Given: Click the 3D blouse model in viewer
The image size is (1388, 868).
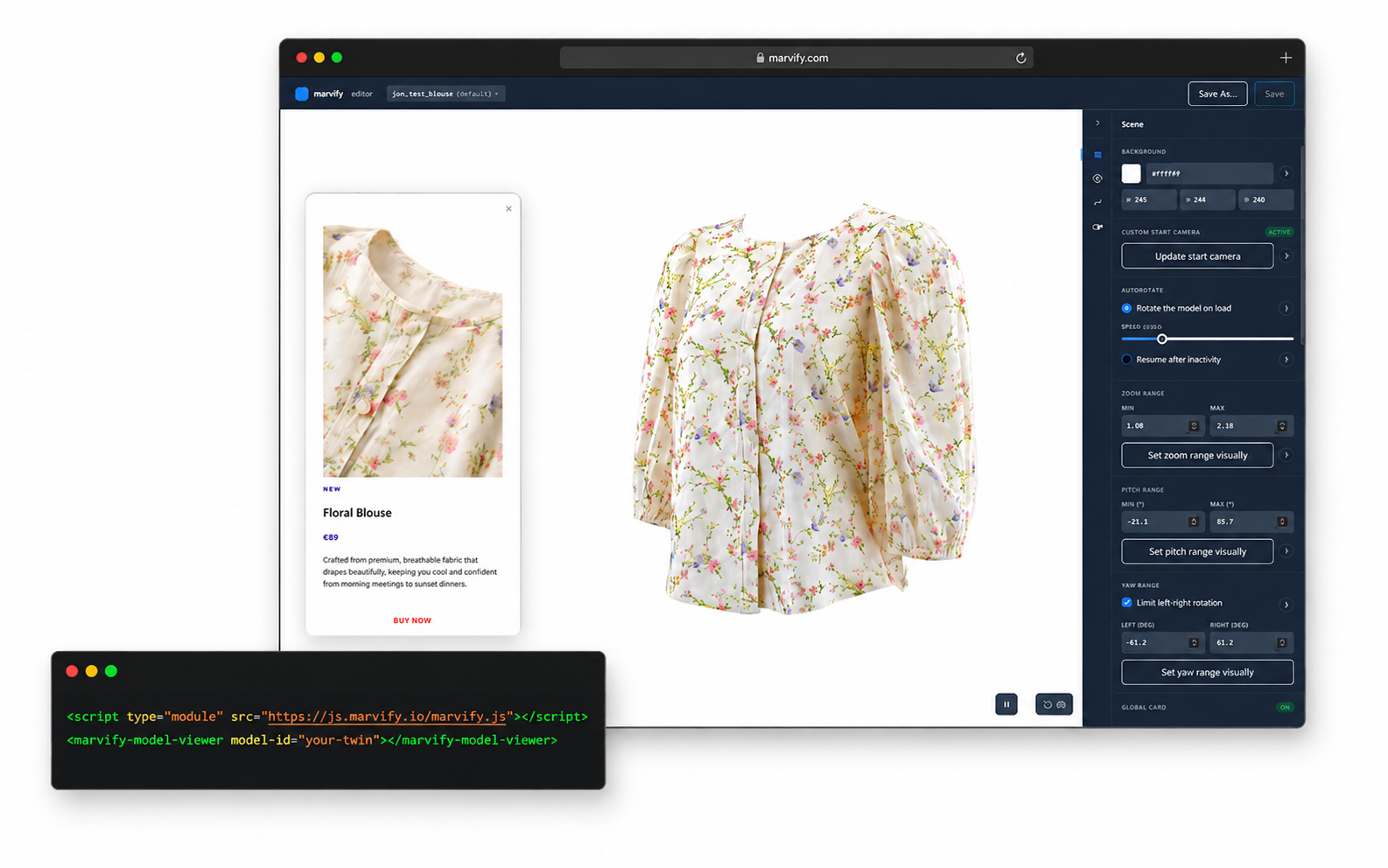Looking at the screenshot, I should coord(805,409).
